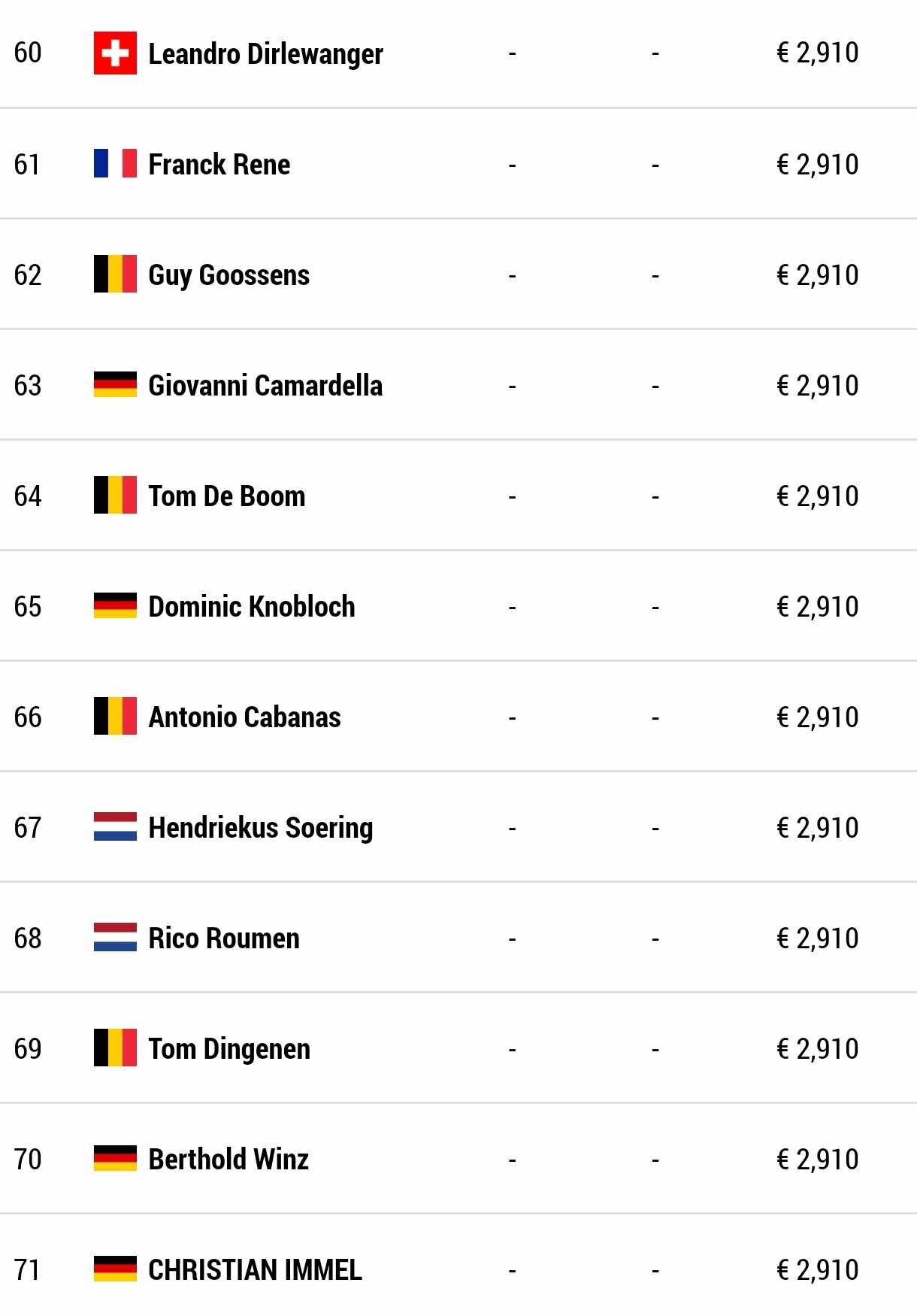Tap the Dutch flag next to Rico Roumen
Image resolution: width=917 pixels, height=1316 pixels.
pos(115,937)
